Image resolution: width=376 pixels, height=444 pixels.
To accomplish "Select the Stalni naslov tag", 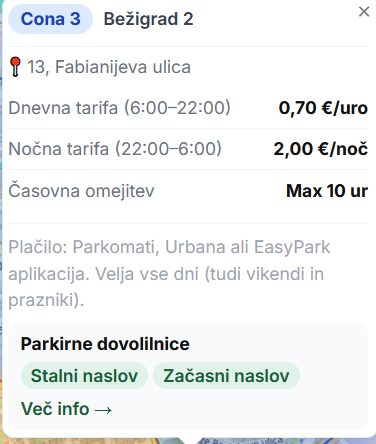I will click(x=84, y=376).
